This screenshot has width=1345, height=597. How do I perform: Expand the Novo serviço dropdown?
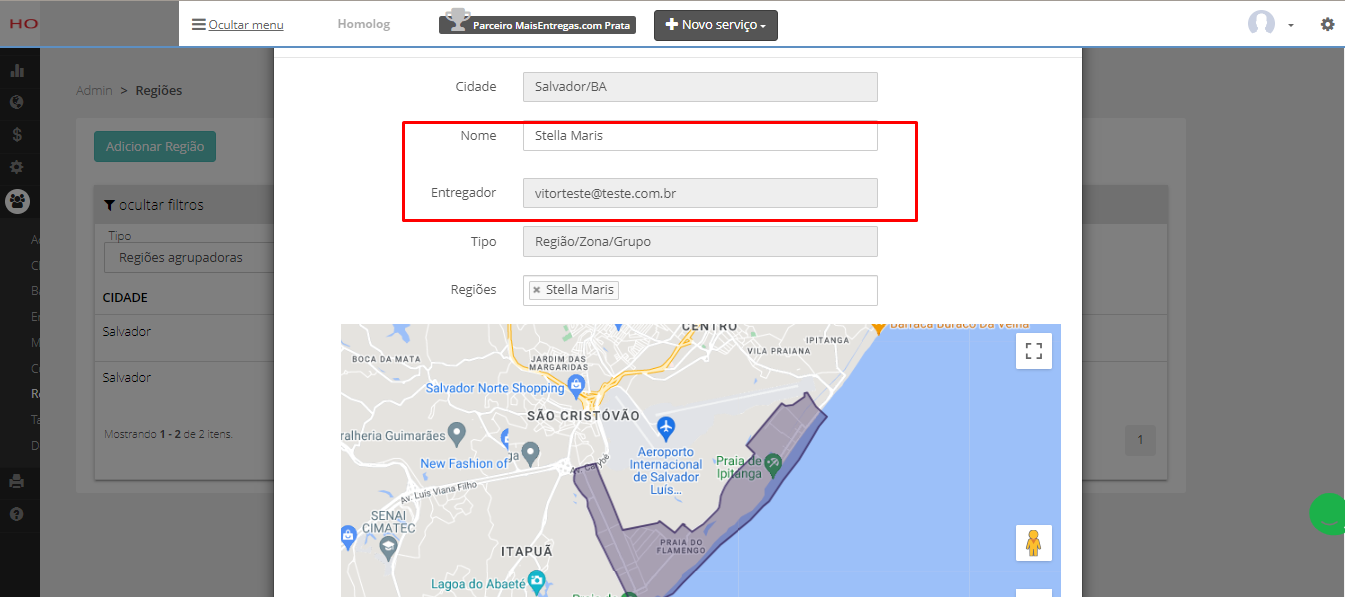click(x=716, y=25)
